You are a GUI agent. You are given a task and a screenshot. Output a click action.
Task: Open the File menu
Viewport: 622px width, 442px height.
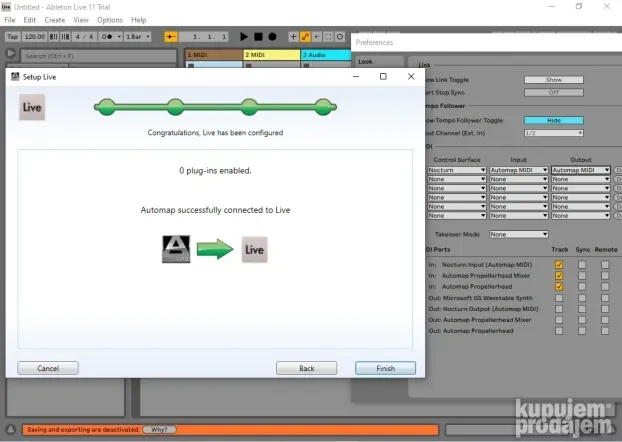pos(10,20)
